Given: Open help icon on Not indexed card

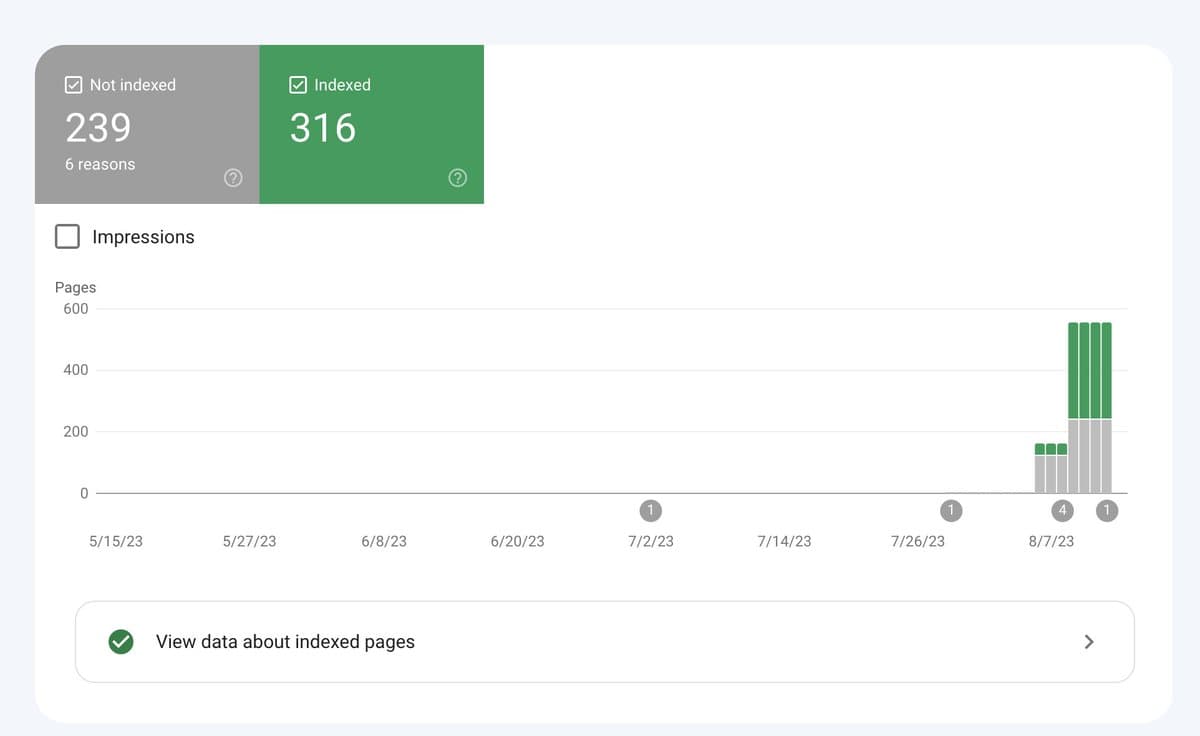Looking at the screenshot, I should click(233, 178).
